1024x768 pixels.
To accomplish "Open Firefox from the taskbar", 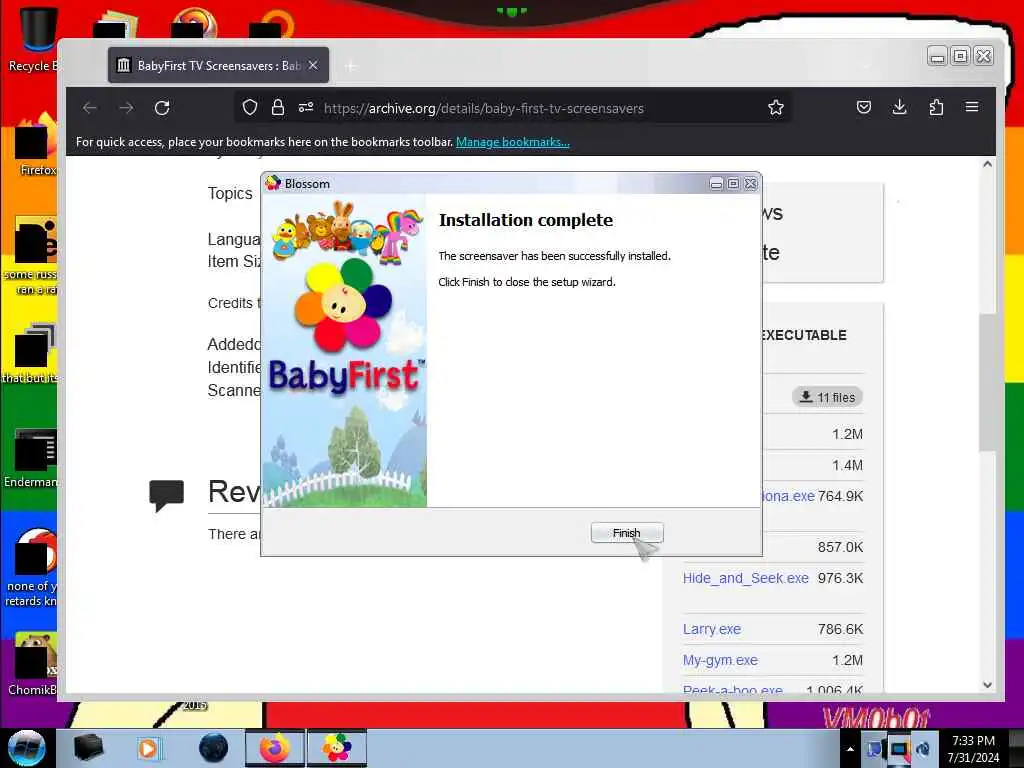I will 274,748.
